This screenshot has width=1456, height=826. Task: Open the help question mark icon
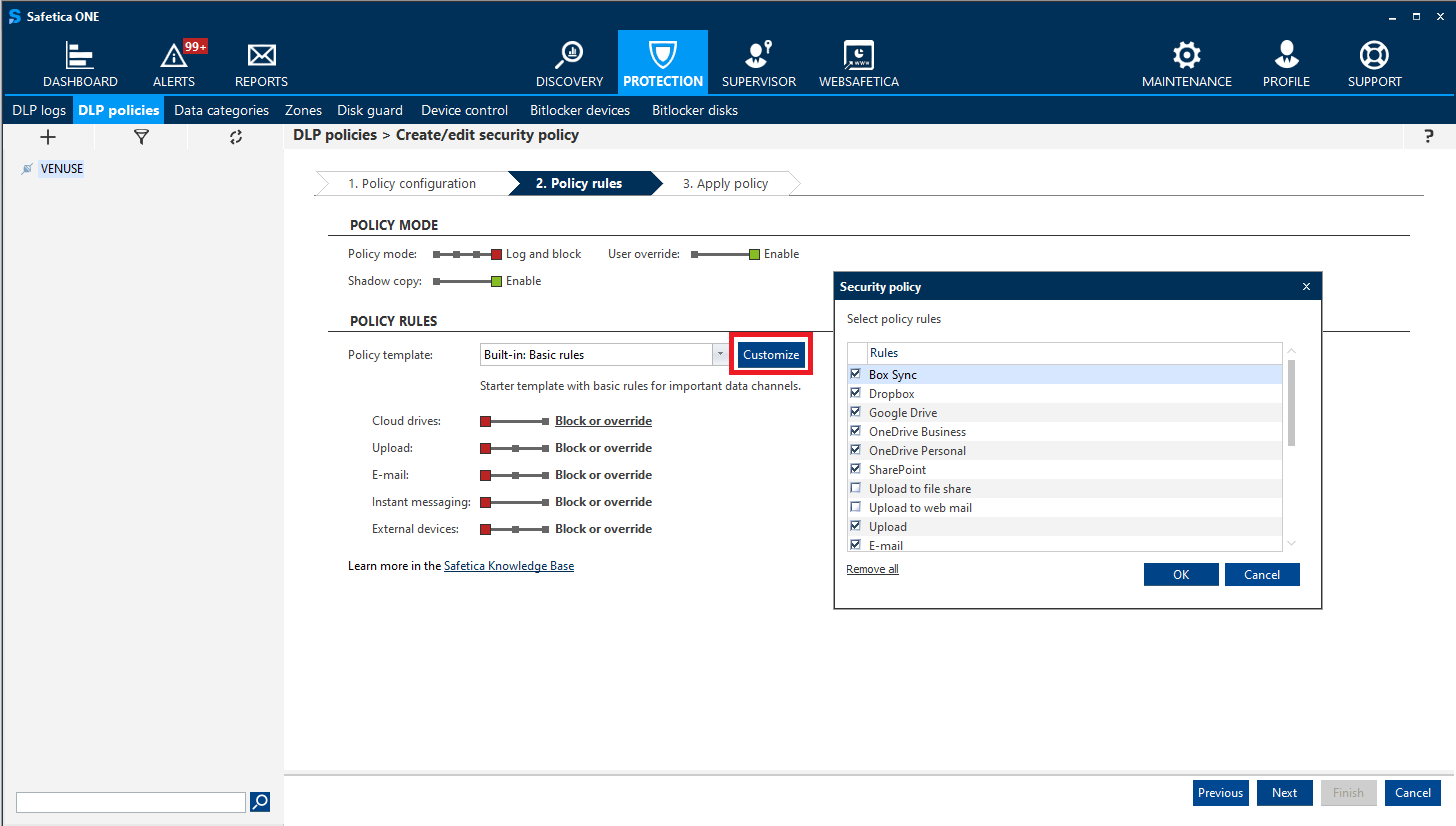tap(1428, 137)
